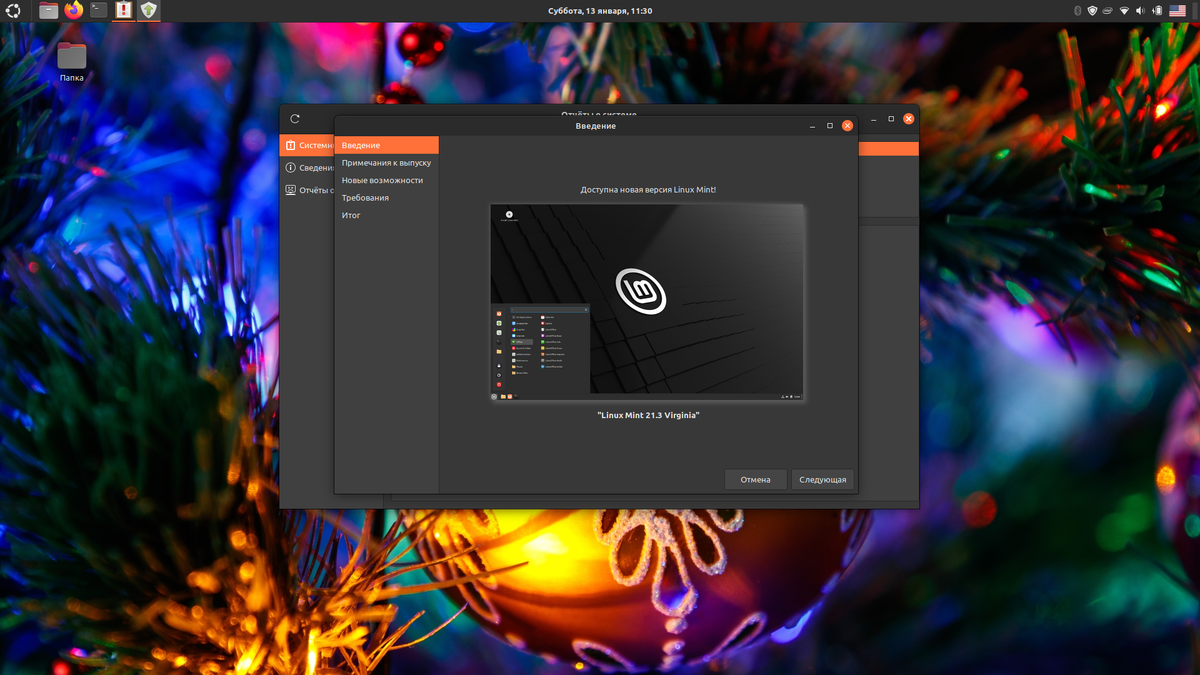Maximize the System Reports window behind
This screenshot has height=675, width=1200.
pos(891,118)
